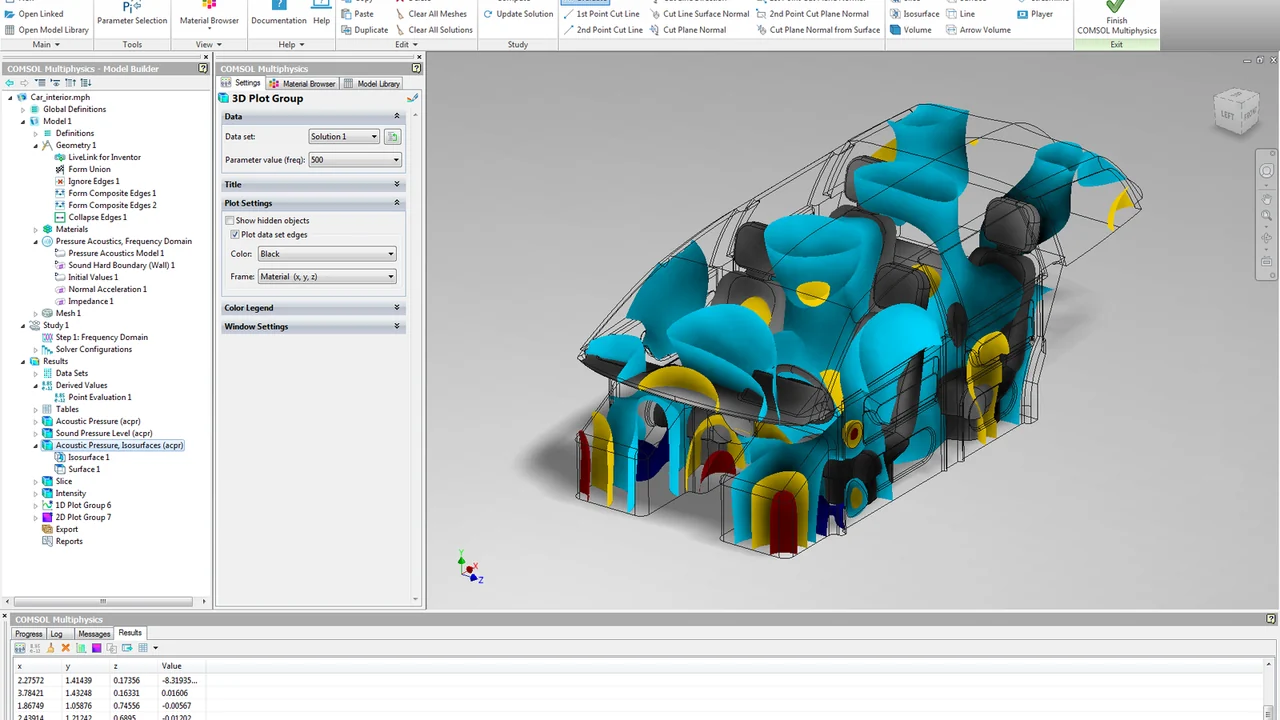Click the Clear All Solutions button

433,30
